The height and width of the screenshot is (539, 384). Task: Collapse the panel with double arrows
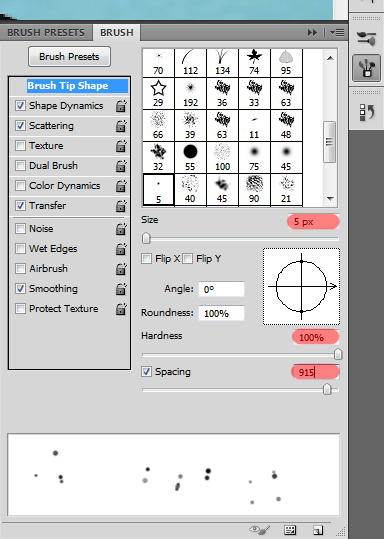pos(312,33)
